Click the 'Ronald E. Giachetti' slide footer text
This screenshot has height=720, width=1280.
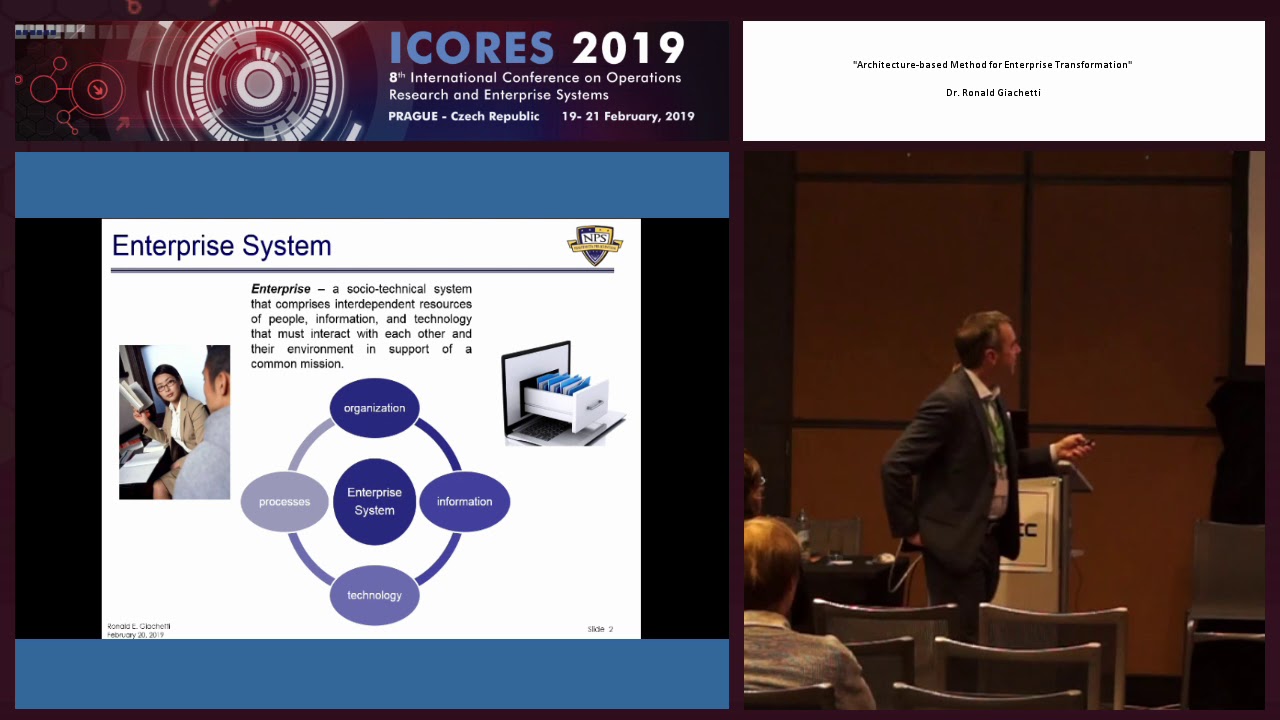click(139, 626)
